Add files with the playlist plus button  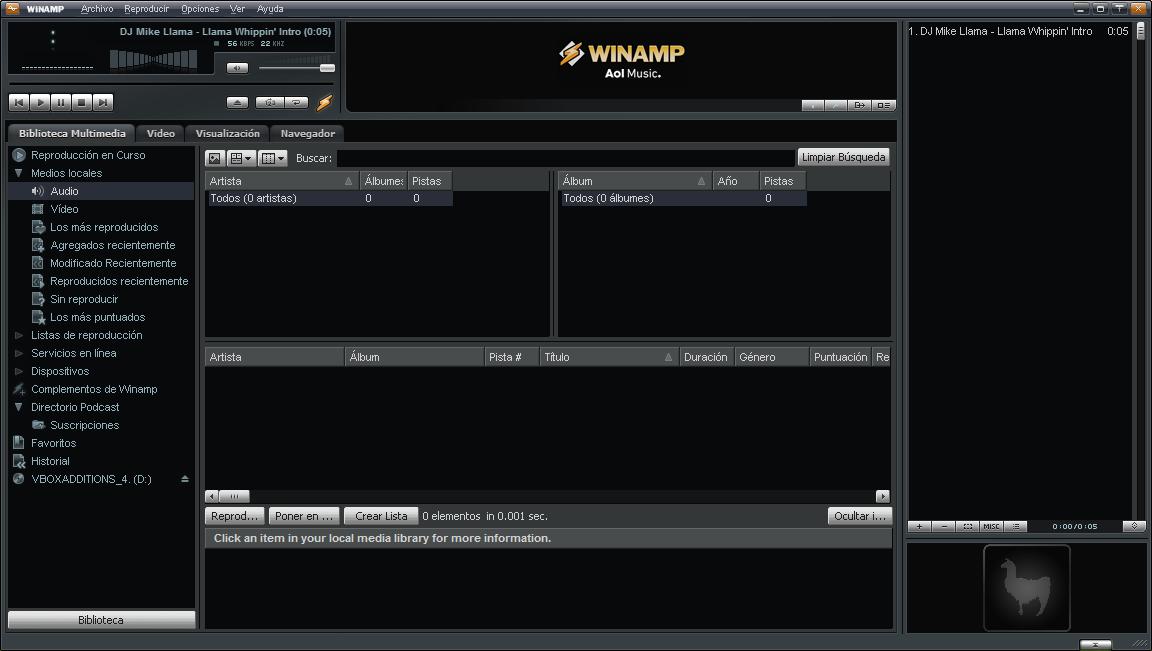[x=919, y=526]
